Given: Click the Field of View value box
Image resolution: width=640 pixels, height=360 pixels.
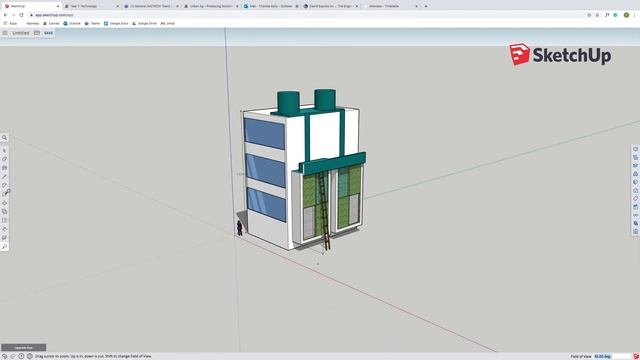Looking at the screenshot, I should [612, 356].
